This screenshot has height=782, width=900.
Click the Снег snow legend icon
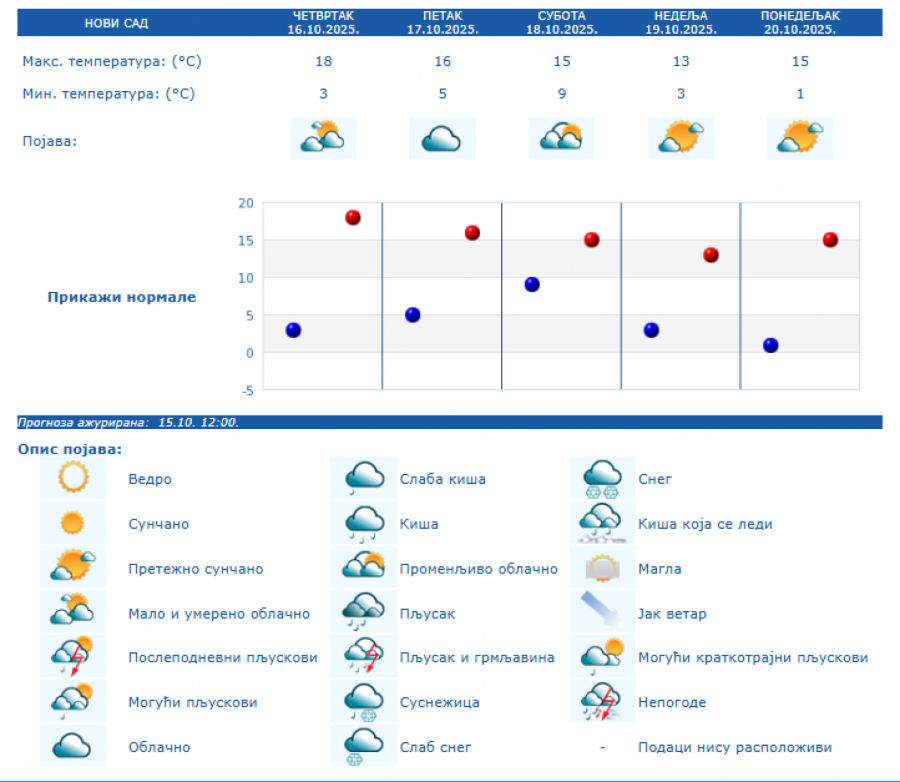click(x=603, y=479)
